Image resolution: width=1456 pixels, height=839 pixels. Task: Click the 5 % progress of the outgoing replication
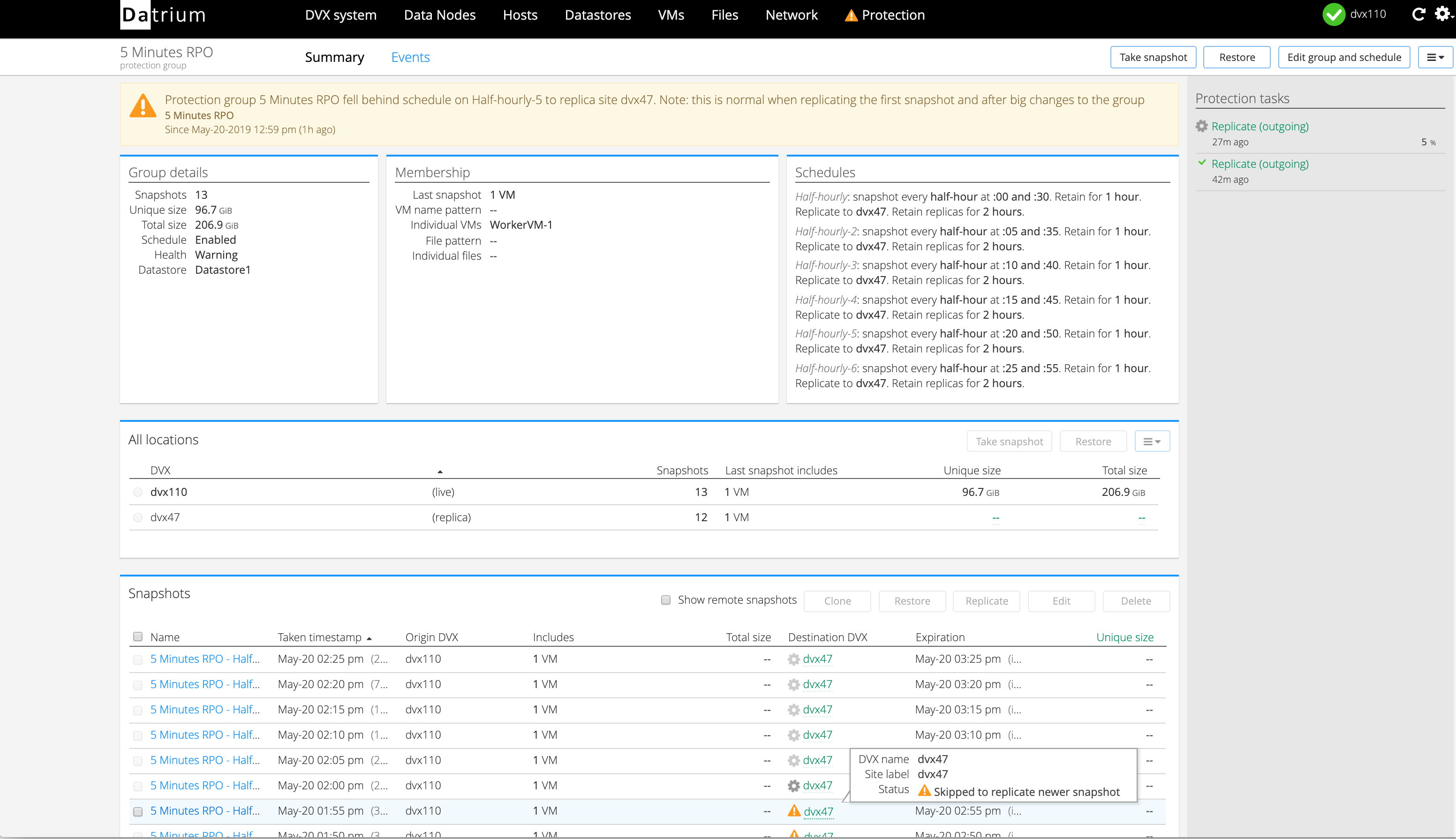tap(1428, 142)
